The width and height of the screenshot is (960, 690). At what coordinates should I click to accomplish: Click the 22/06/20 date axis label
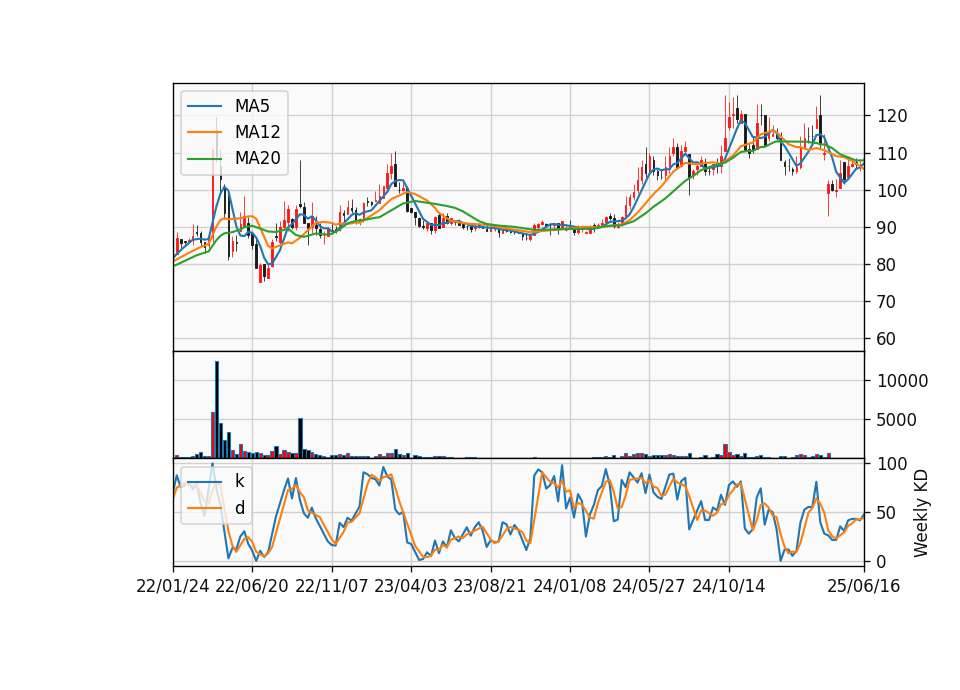point(252,586)
